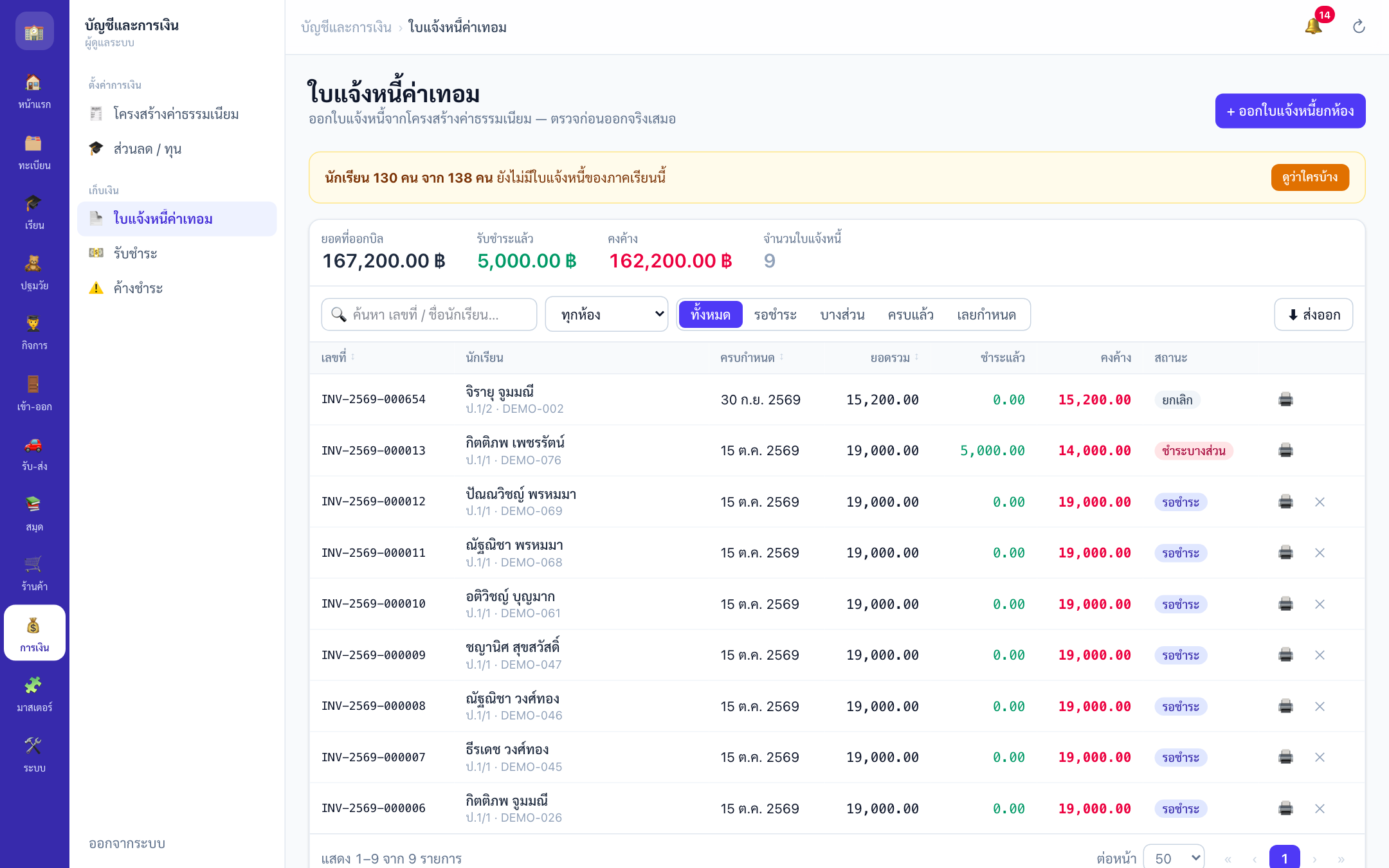1389x868 pixels.
Task: Open ร้านค้า shopping cart module
Action: coord(35,574)
